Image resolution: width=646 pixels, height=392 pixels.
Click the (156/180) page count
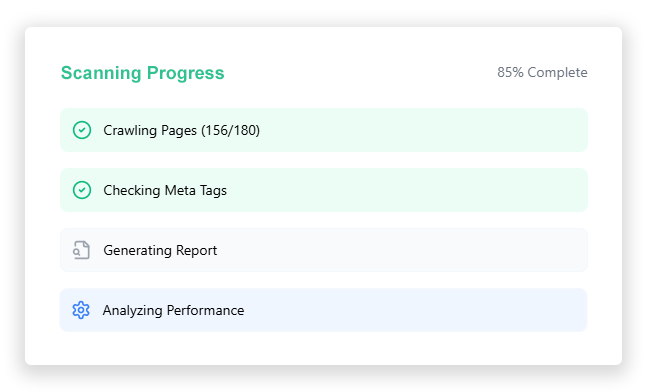pos(230,130)
